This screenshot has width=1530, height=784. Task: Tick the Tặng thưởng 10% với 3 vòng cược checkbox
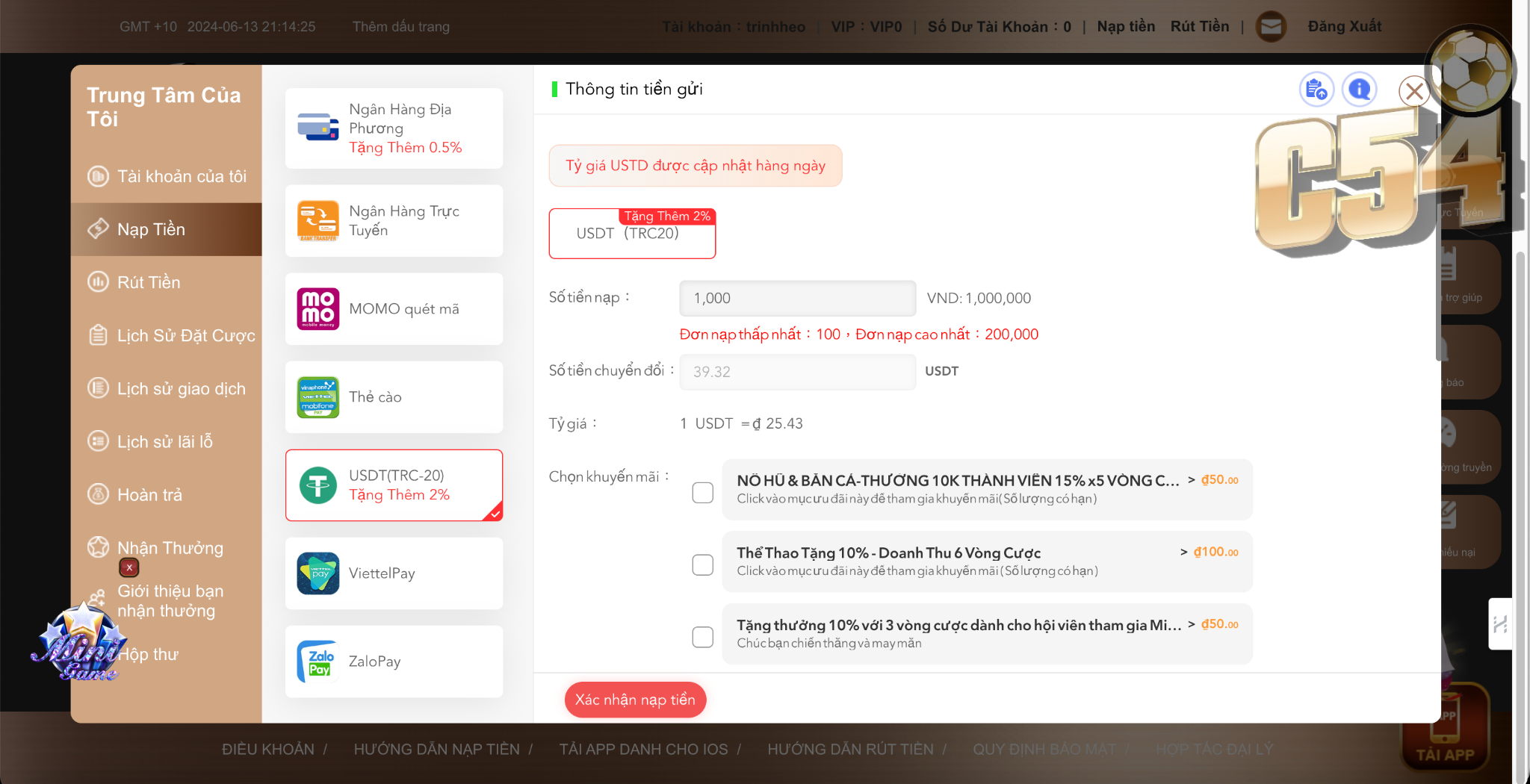(702, 638)
